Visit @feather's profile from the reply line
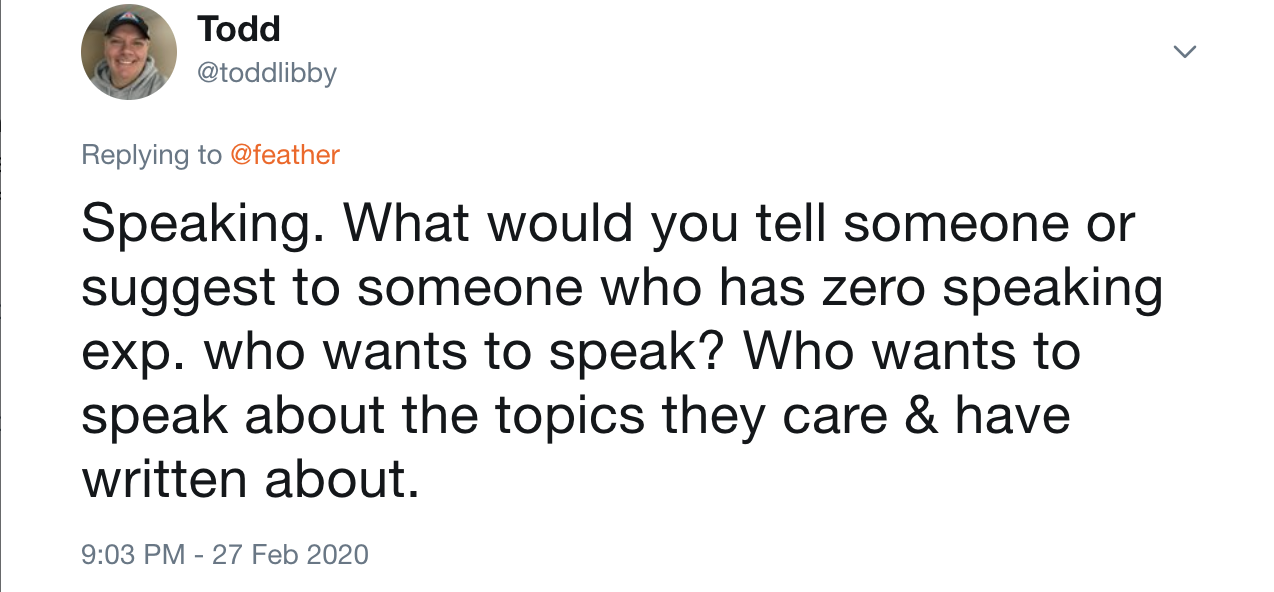This screenshot has width=1274, height=592. tap(287, 155)
